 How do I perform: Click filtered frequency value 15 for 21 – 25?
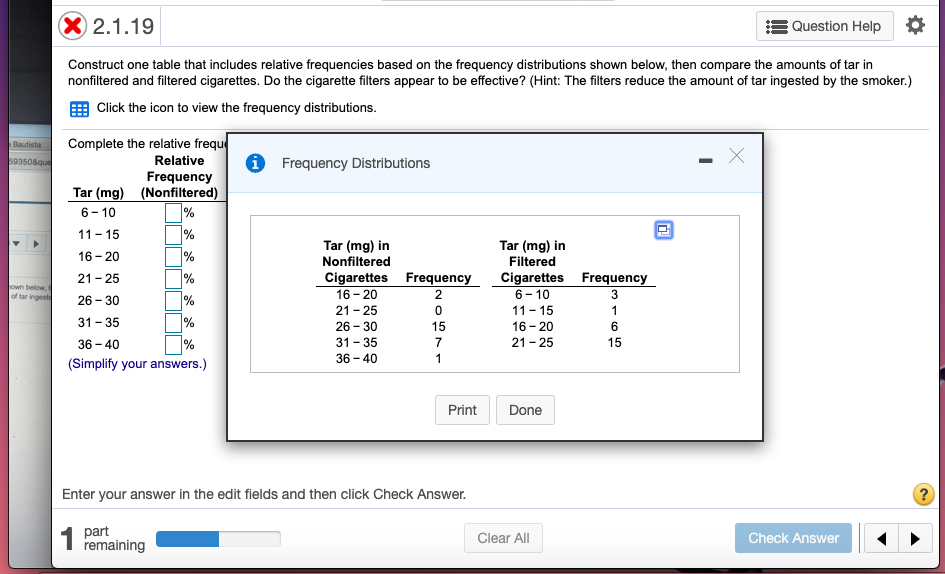coord(614,342)
